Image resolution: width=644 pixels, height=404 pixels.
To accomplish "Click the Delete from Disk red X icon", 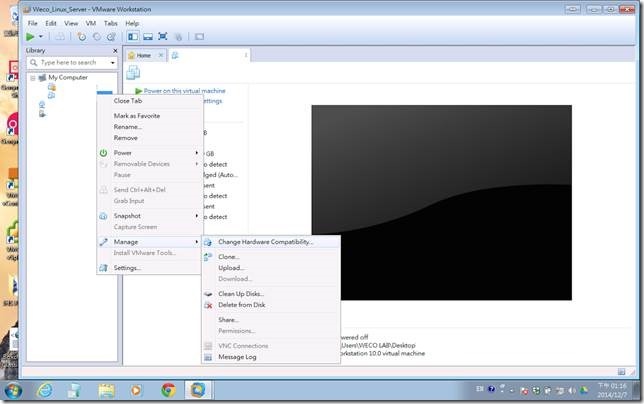I will tap(208, 305).
